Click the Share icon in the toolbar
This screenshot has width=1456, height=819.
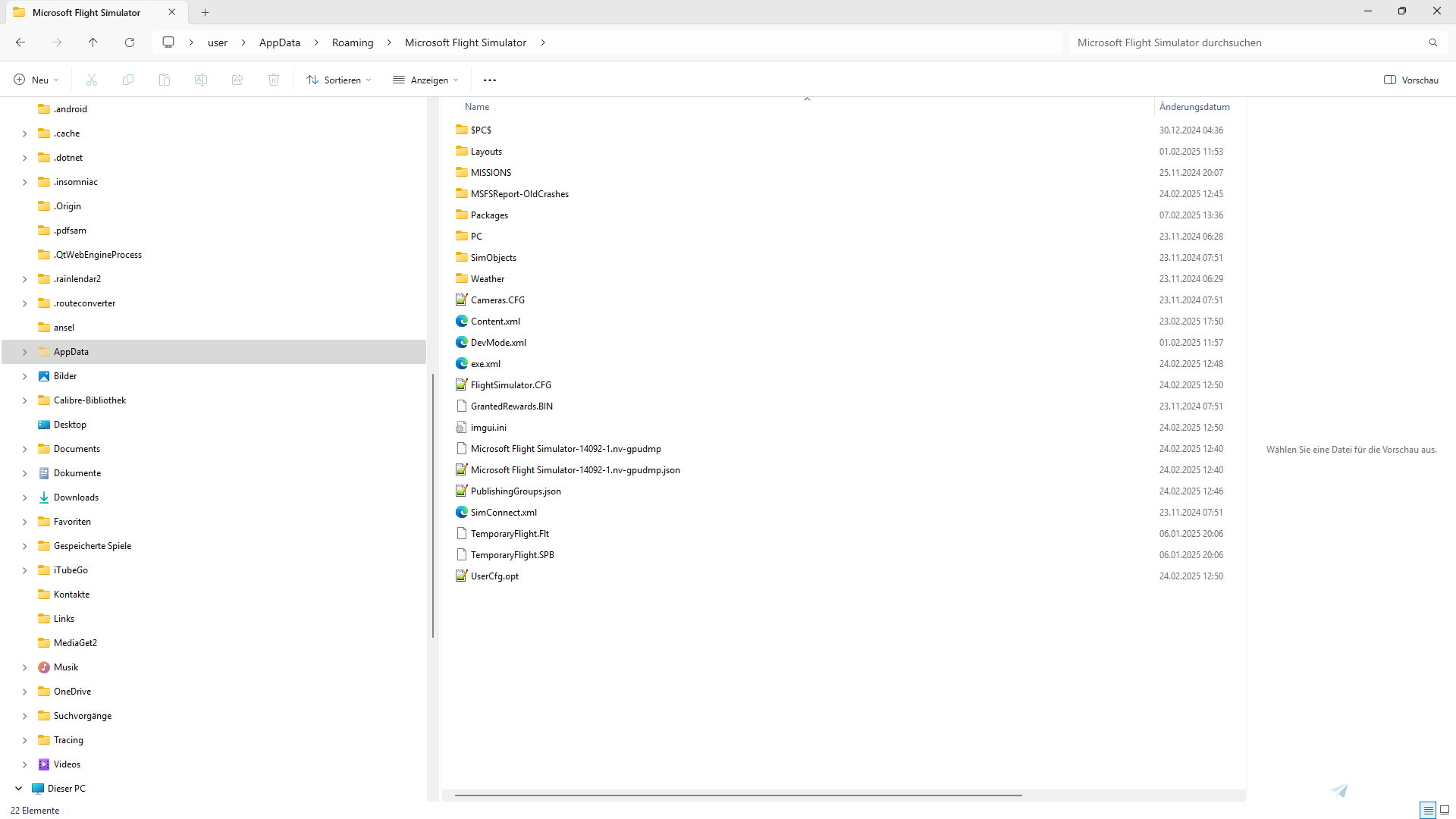click(x=237, y=80)
